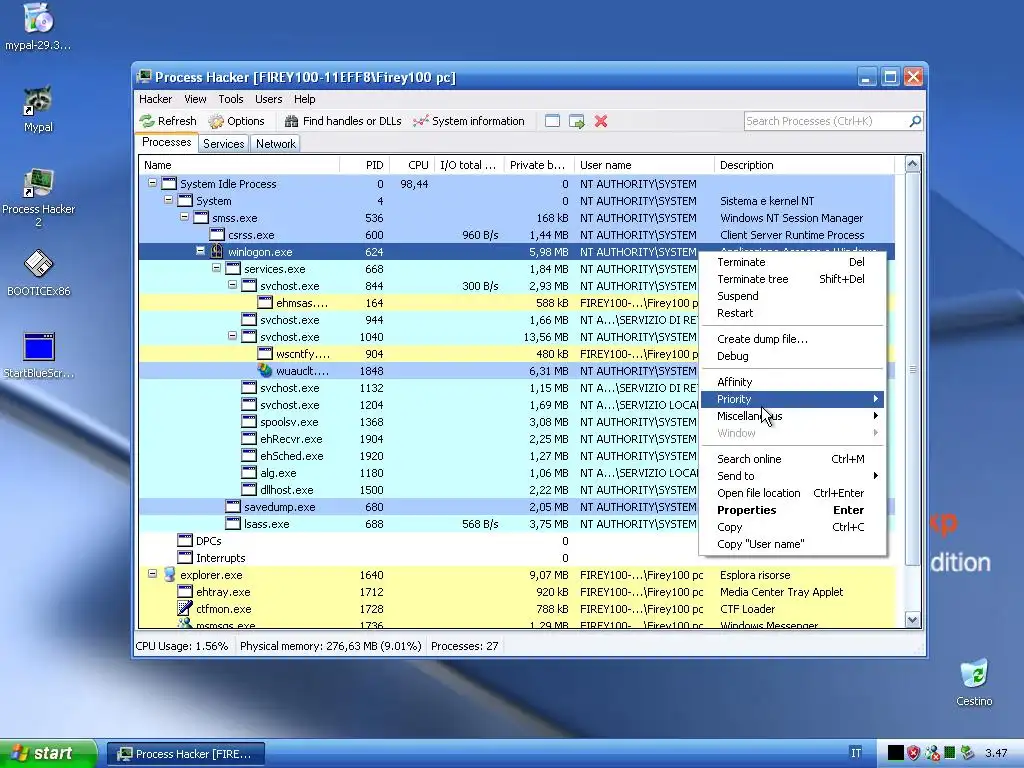Screen dimensions: 1024x768
Task: Click the red security shield tray icon
Action: tap(914, 753)
